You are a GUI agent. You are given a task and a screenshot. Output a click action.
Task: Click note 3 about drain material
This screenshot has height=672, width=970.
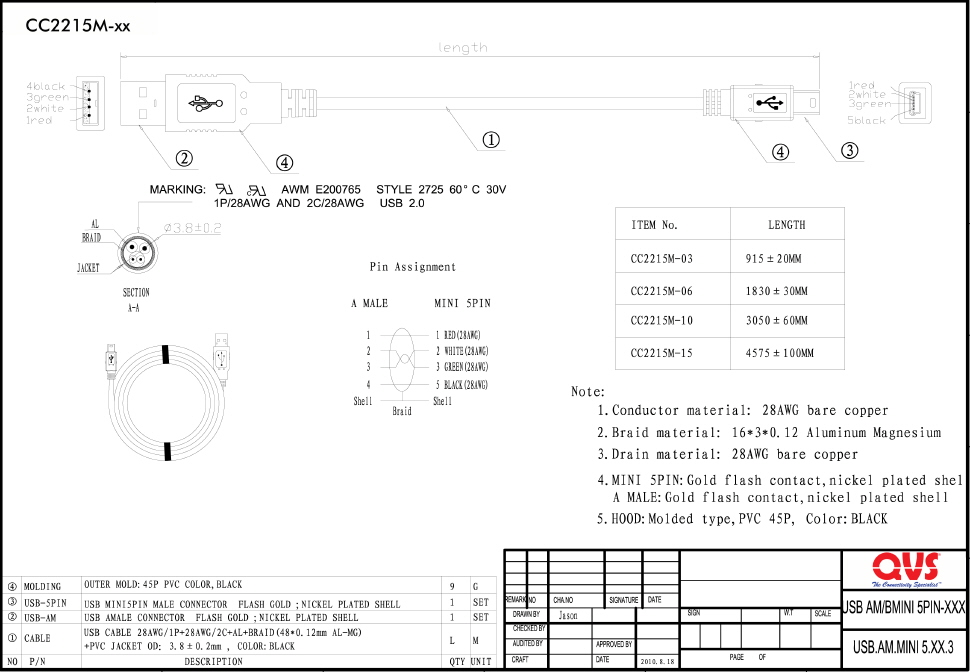pos(728,455)
